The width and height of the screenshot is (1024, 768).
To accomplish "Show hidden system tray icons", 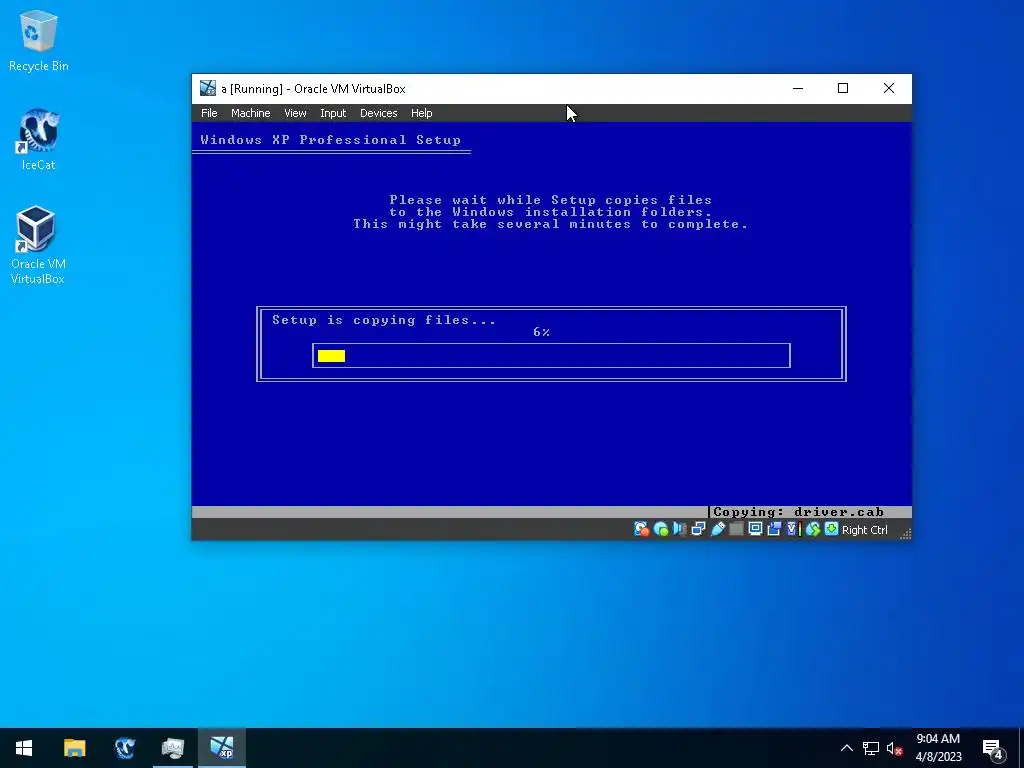I will pyautogui.click(x=846, y=748).
